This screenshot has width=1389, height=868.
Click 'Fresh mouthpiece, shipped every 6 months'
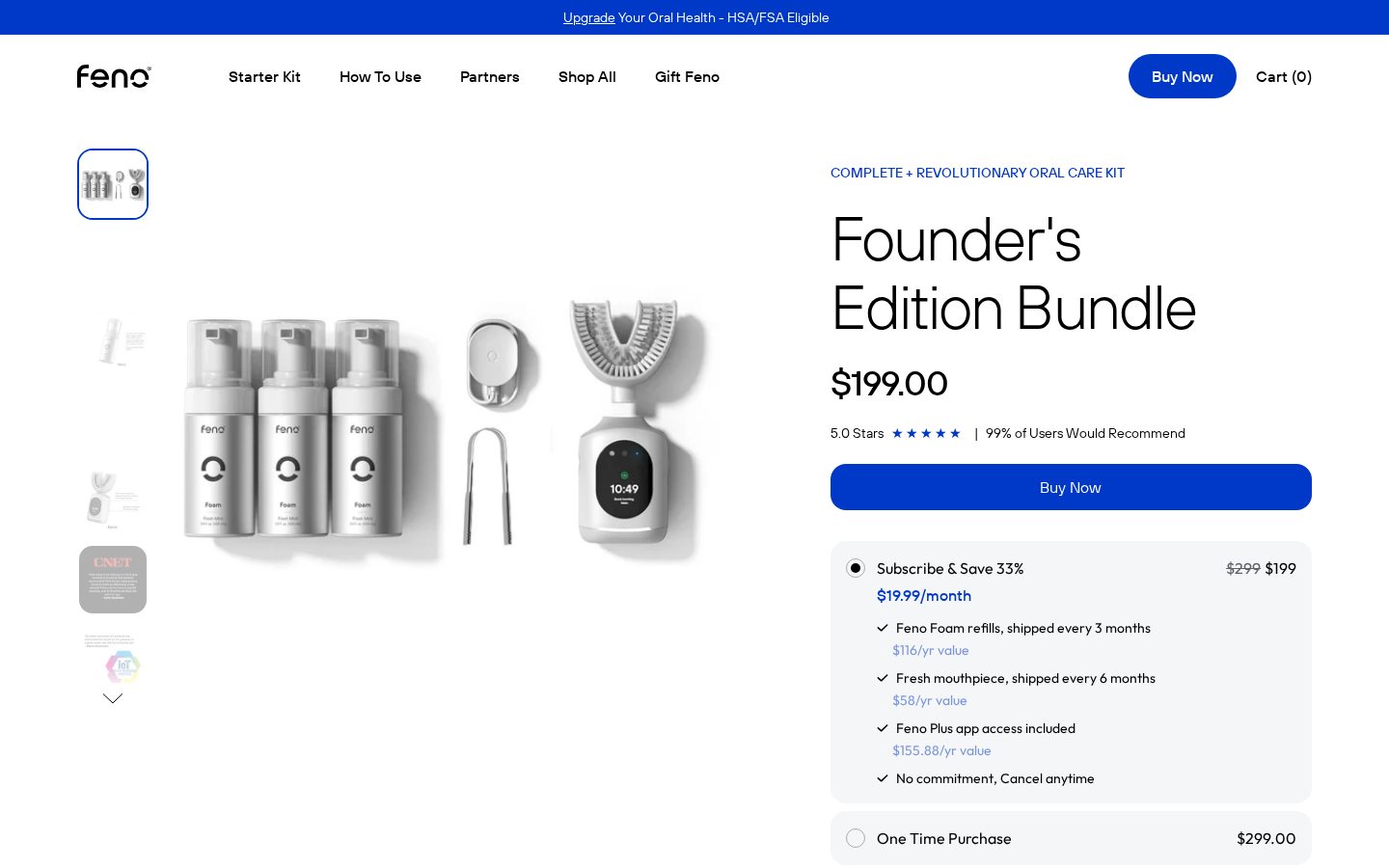click(x=1025, y=678)
